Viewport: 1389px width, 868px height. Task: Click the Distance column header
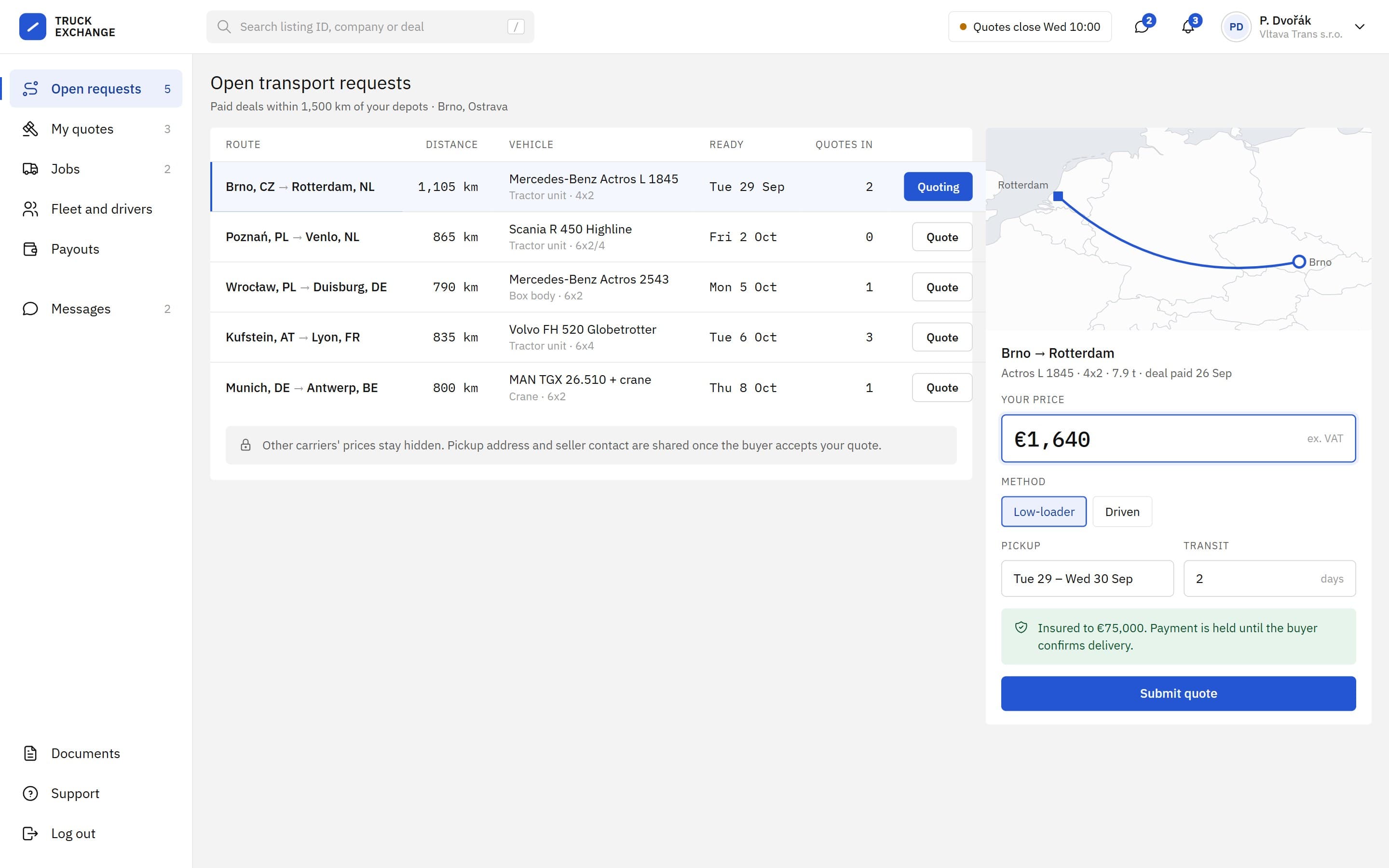point(452,145)
